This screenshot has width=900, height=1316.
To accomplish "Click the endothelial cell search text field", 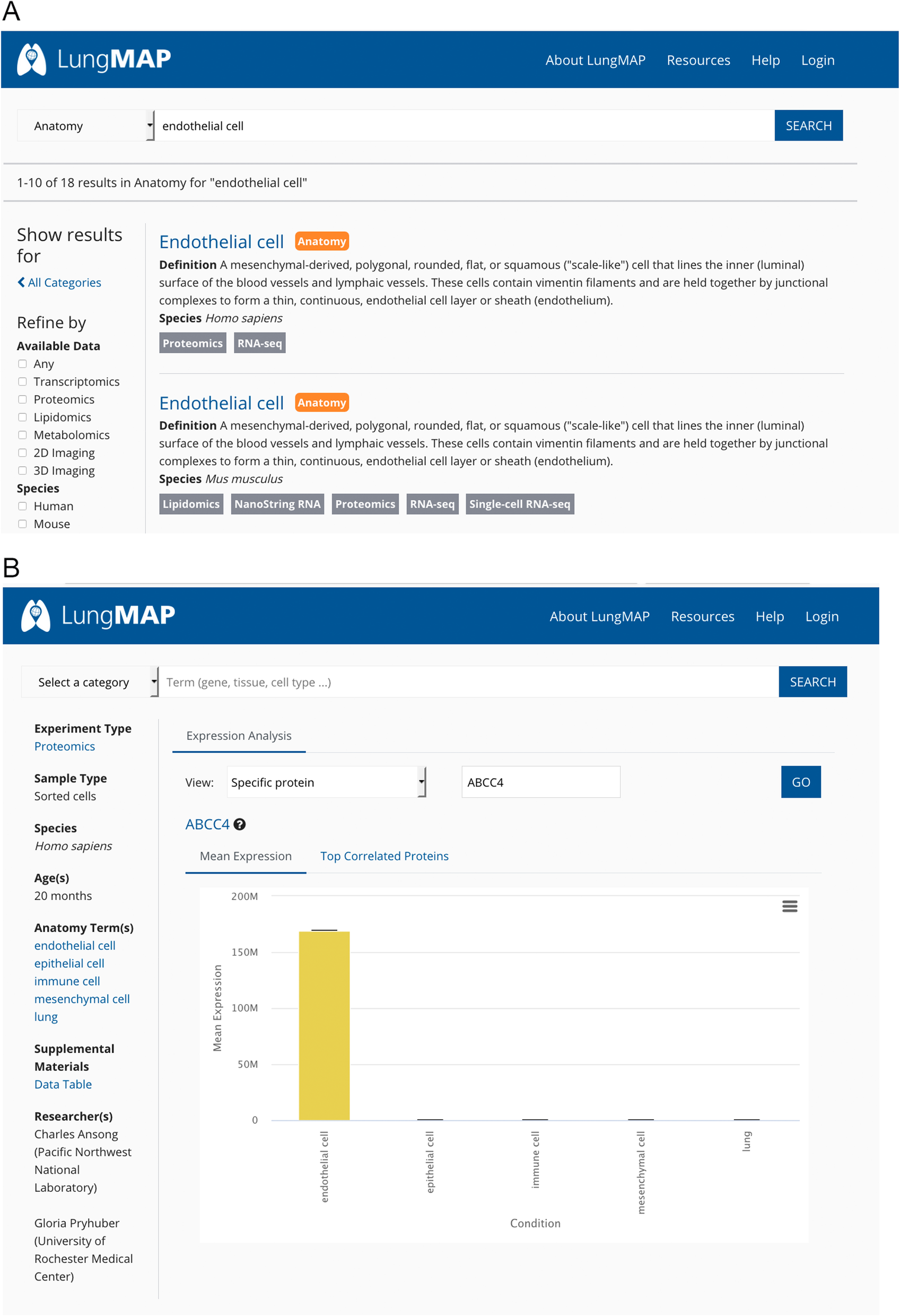I will (464, 126).
